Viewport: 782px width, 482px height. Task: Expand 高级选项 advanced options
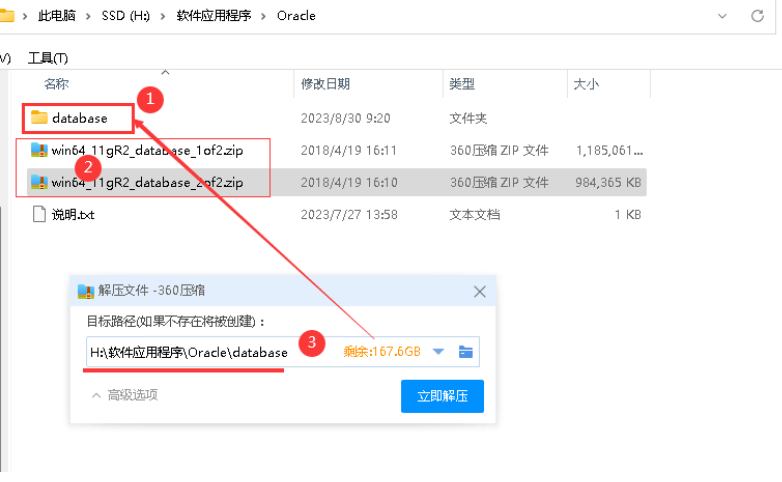[x=124, y=395]
